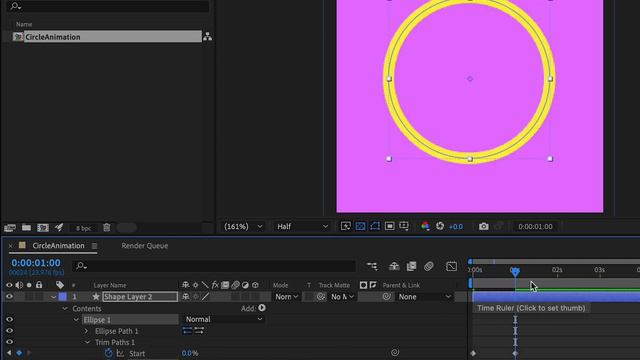Viewport: 640px width, 360px height.
Task: Enable Frame Blending for all layers icon
Action: point(411,266)
